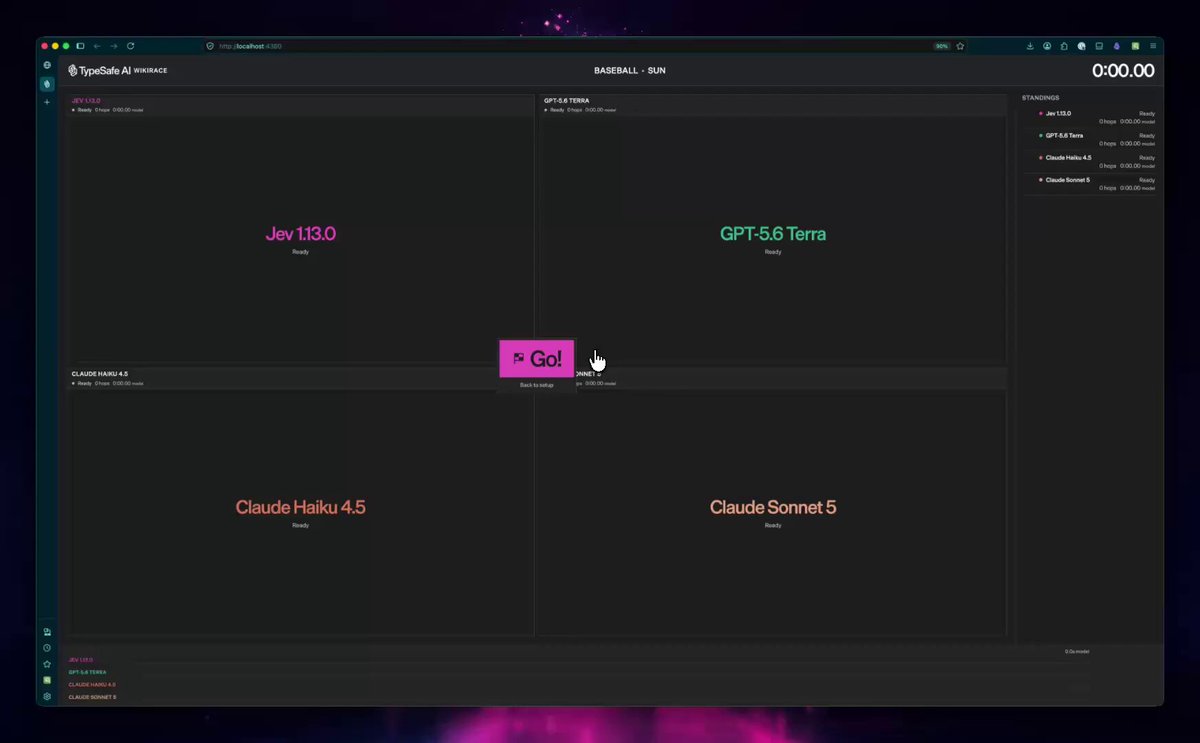1200x743 pixels.
Task: Click the purple extension icon in toolbar
Action: coord(1118,46)
